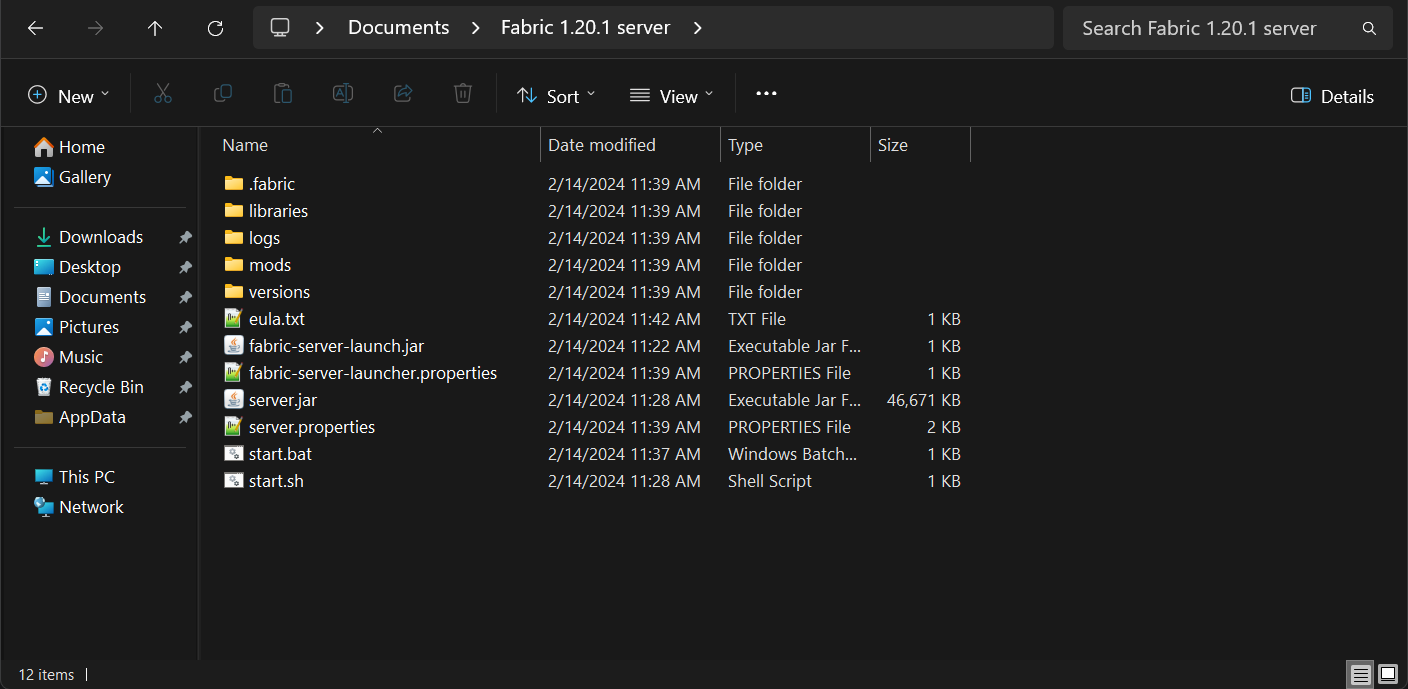Open the See more ellipsis menu
The image size is (1408, 689).
point(766,94)
